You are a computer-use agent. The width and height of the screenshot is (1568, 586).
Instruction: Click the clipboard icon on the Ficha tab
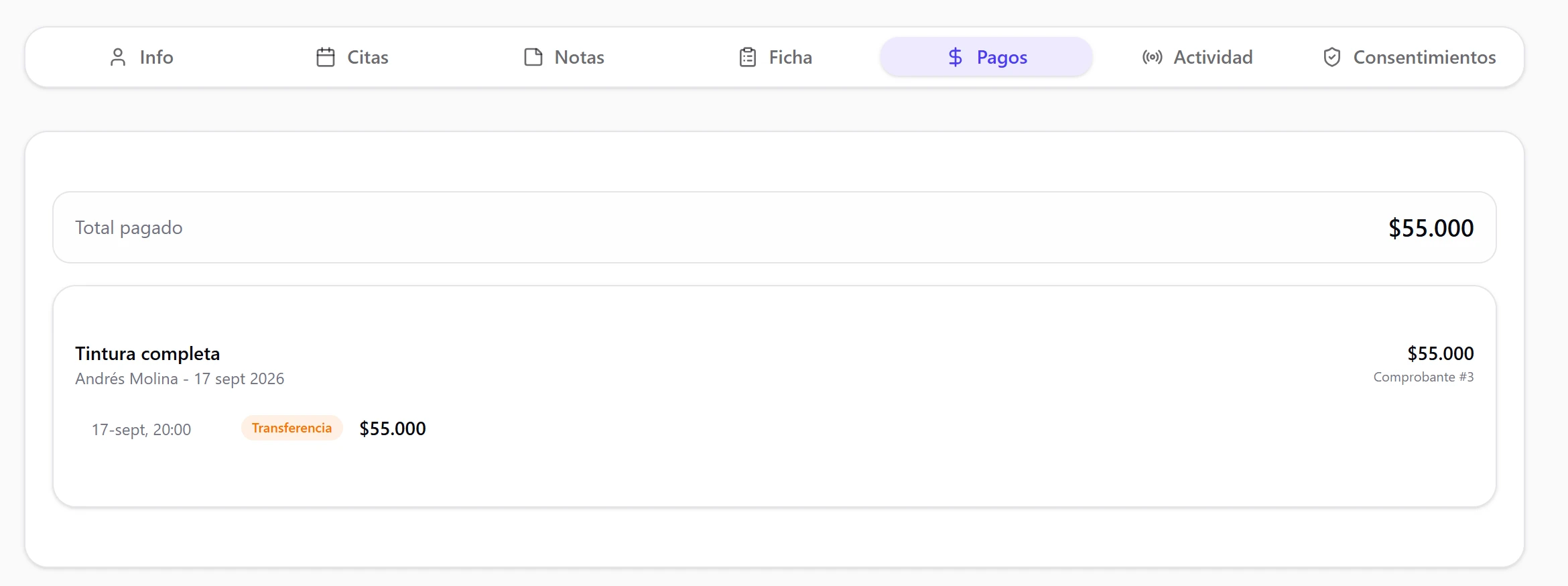(x=748, y=57)
